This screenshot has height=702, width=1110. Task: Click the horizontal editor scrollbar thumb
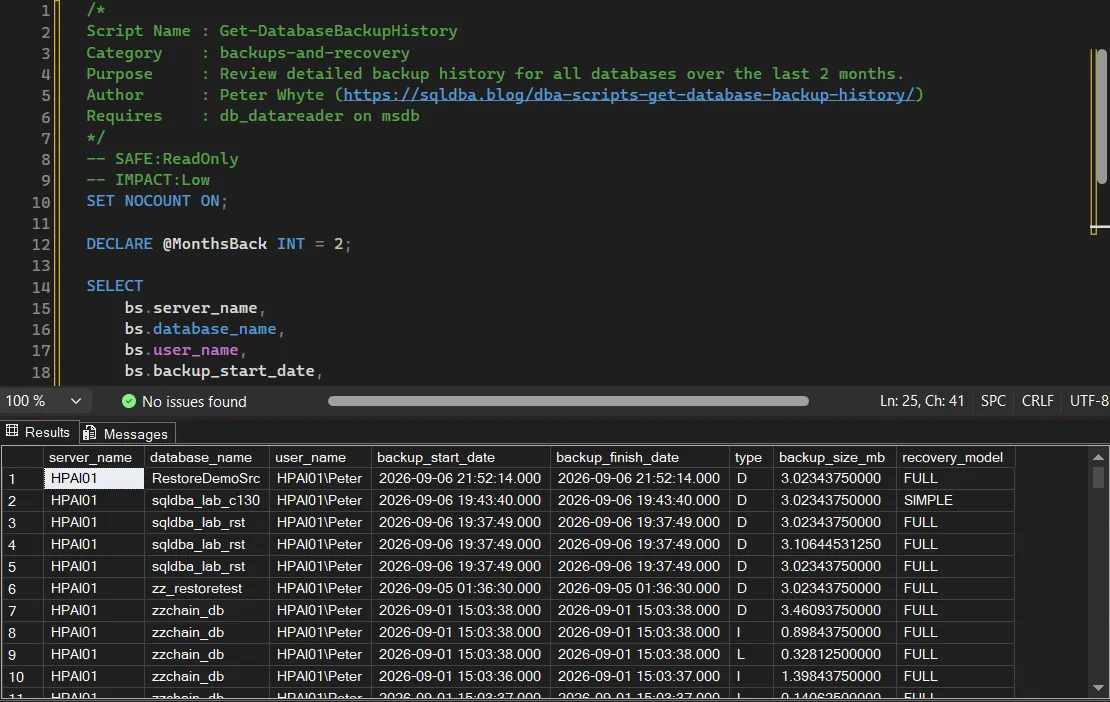tap(568, 401)
